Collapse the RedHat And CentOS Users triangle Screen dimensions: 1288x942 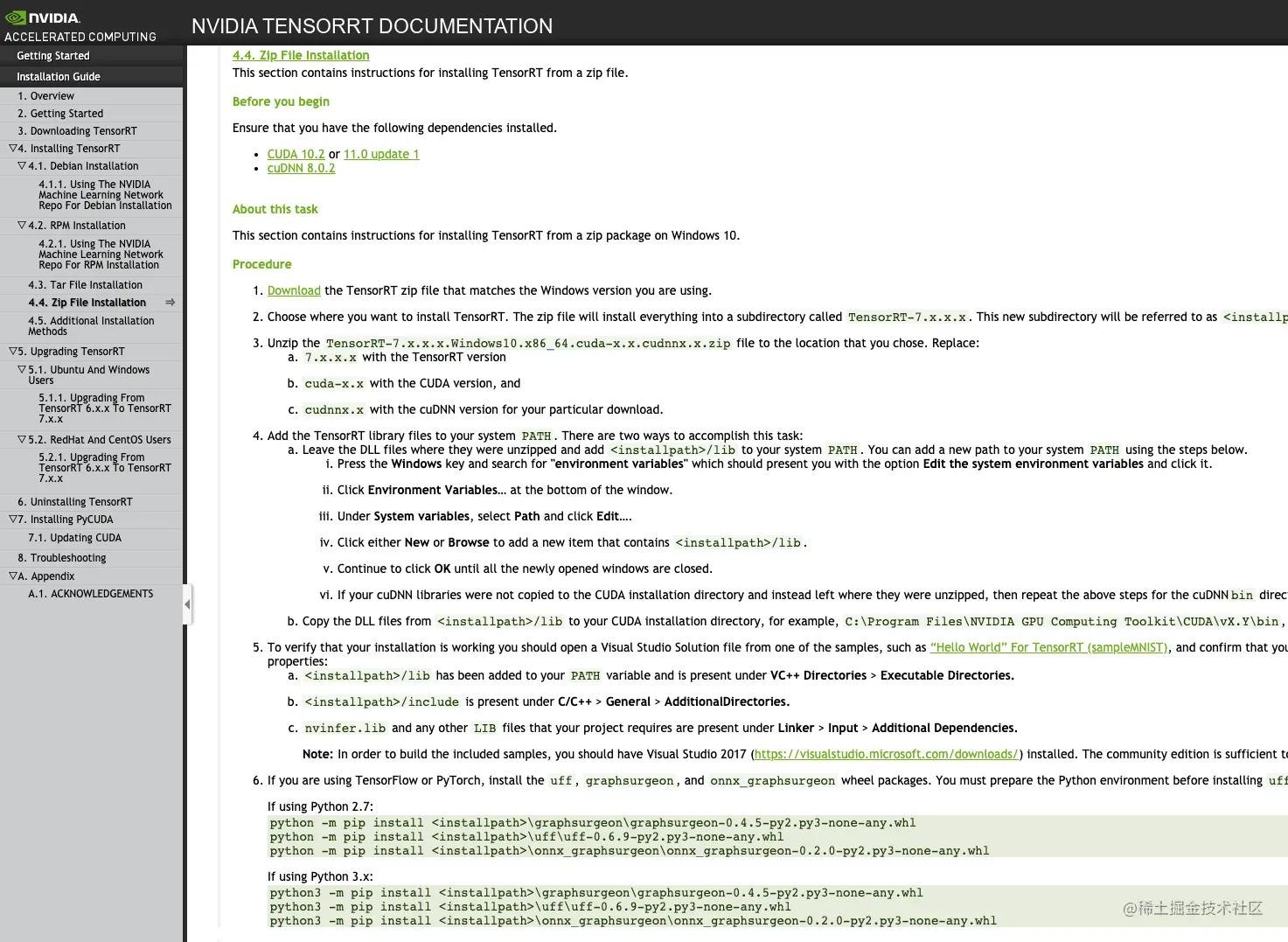coord(22,440)
